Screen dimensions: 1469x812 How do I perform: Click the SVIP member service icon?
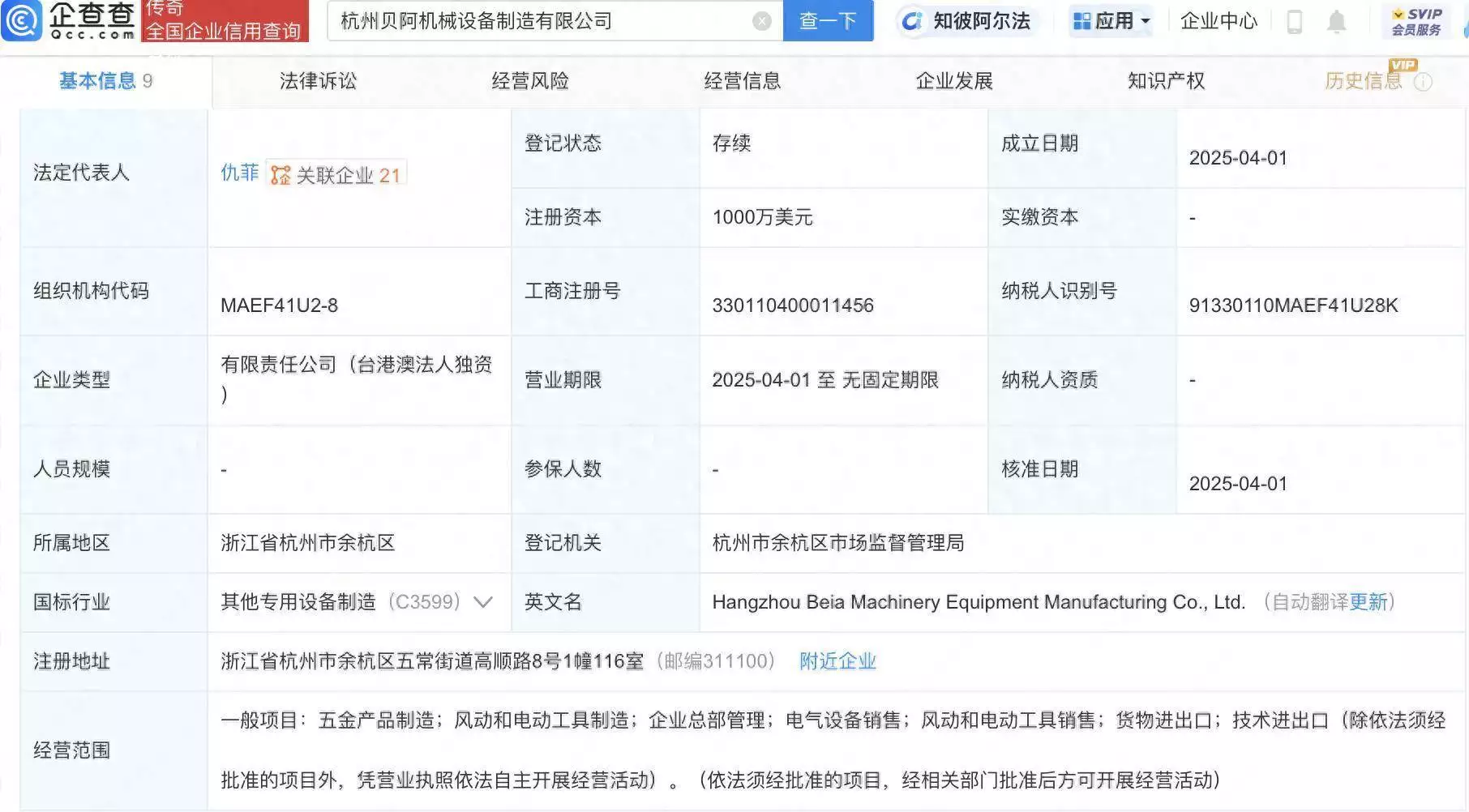[1416, 22]
